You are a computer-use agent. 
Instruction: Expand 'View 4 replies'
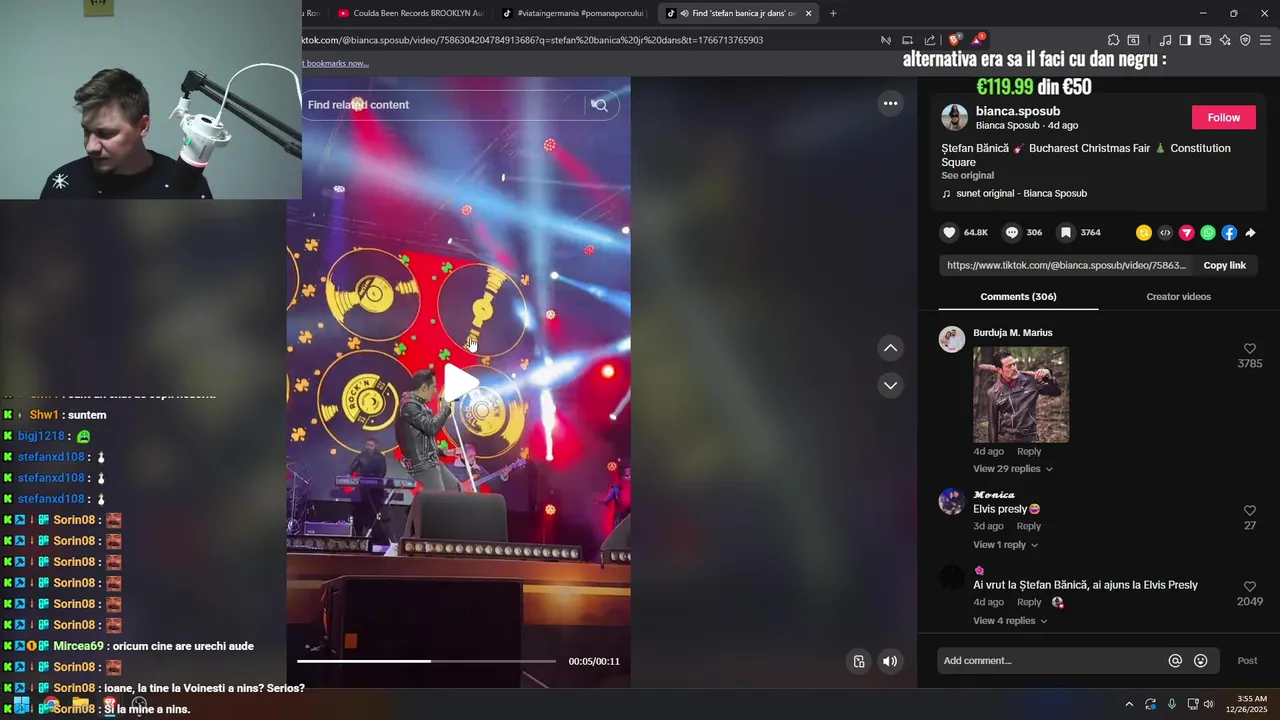[x=1011, y=621]
